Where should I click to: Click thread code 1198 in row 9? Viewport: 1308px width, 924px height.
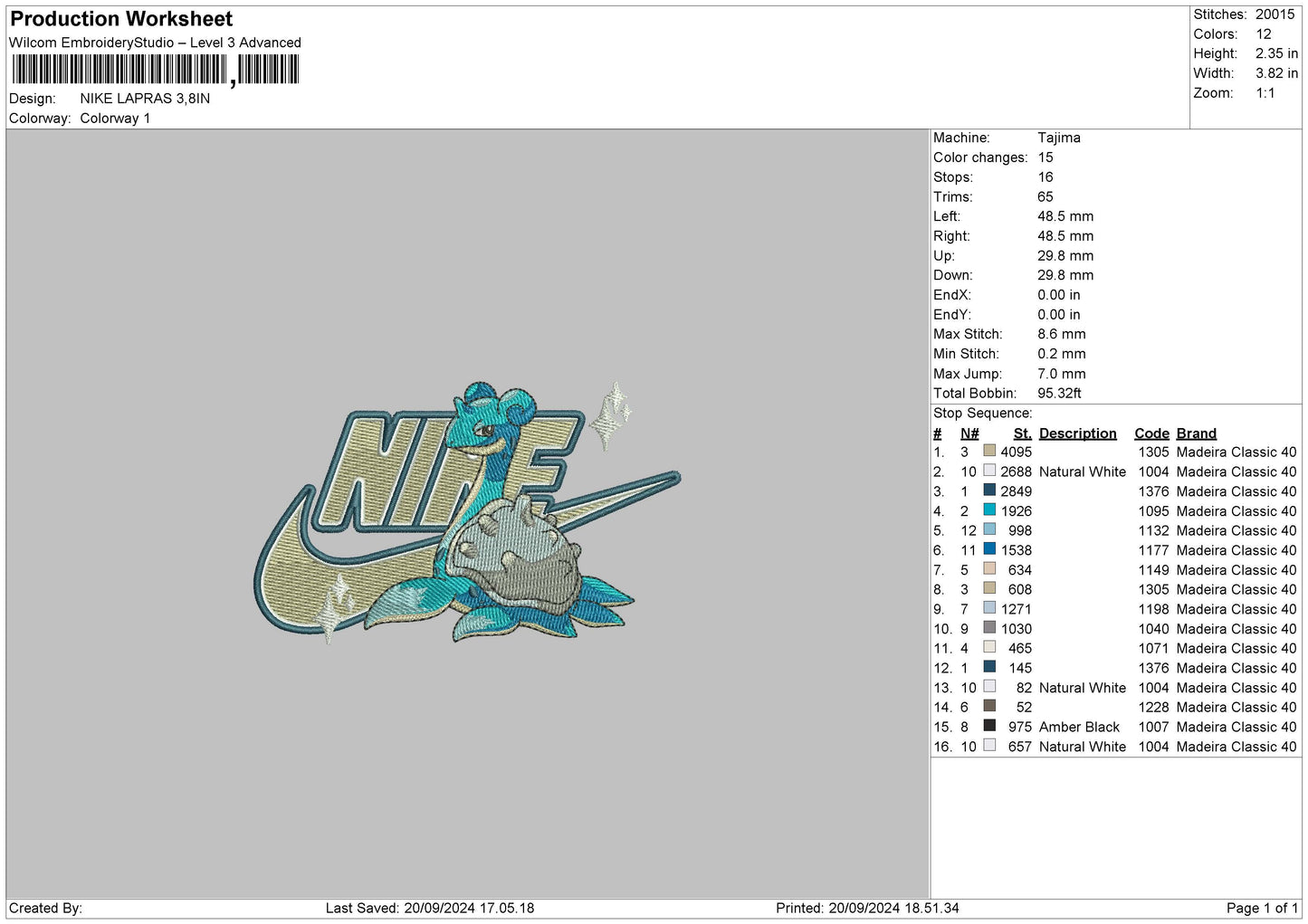[x=1154, y=609]
